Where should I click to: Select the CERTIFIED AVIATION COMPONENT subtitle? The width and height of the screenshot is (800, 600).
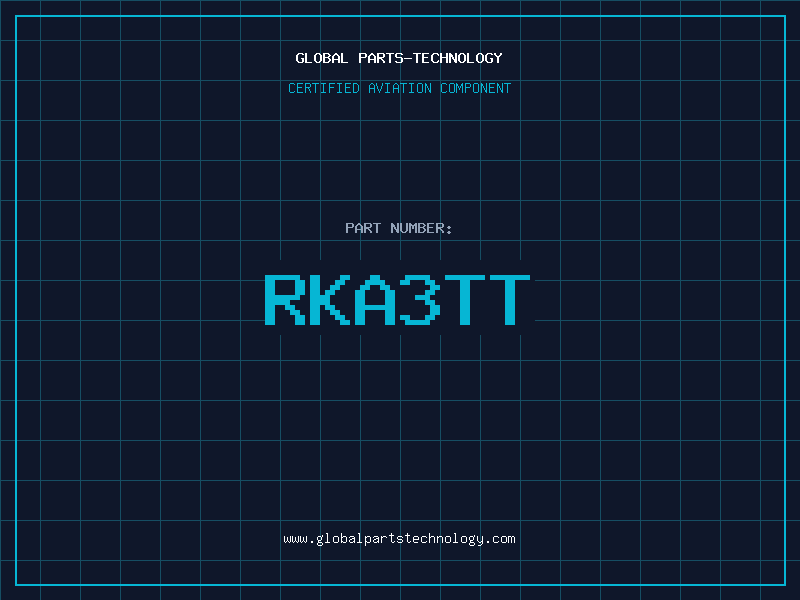(x=399, y=88)
